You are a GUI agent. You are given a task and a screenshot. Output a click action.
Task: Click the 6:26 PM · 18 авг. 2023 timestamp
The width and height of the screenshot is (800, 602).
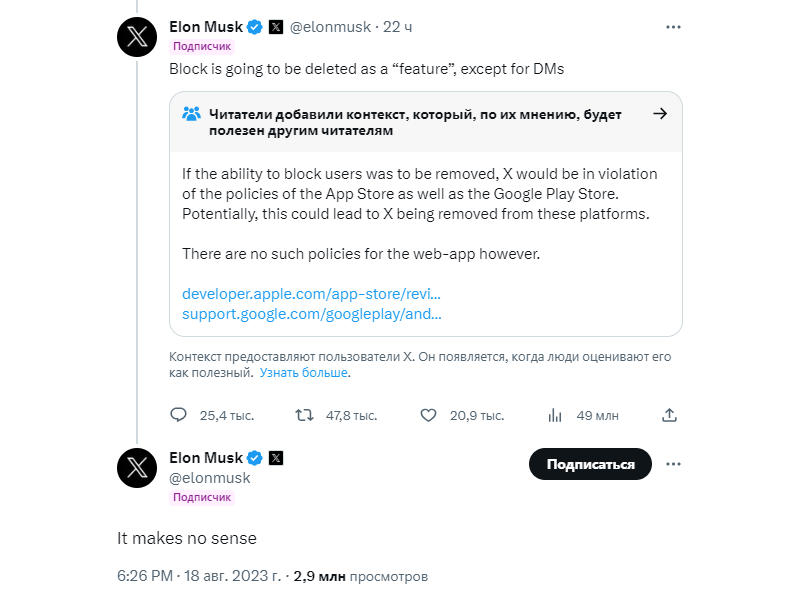click(200, 577)
